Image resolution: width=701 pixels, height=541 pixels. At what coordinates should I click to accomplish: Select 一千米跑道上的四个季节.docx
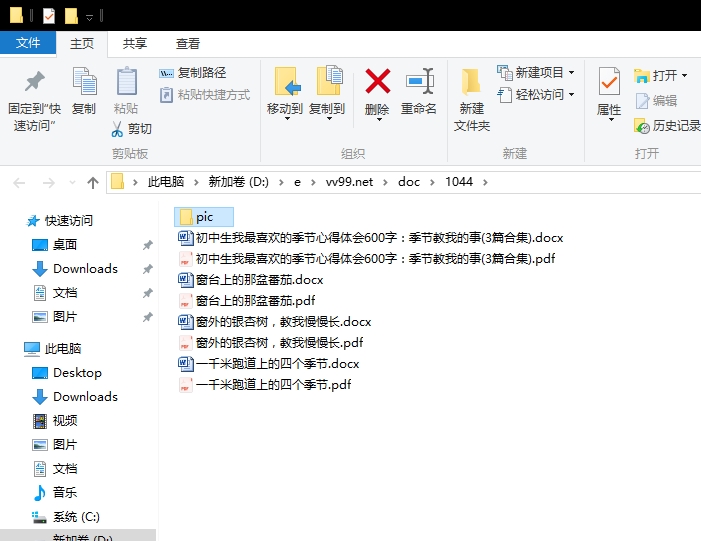tap(268, 363)
